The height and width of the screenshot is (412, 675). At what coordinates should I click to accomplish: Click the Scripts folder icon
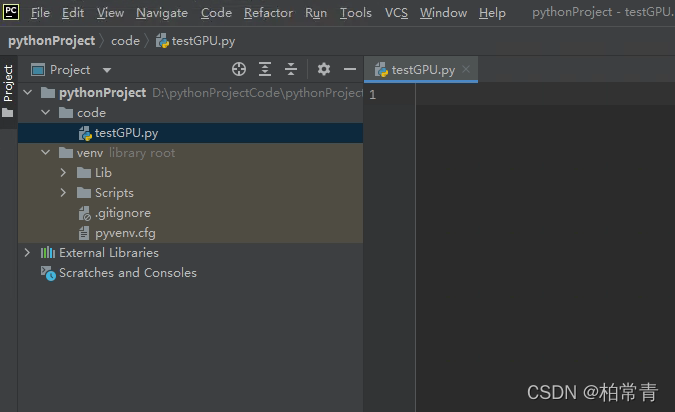[x=84, y=193]
